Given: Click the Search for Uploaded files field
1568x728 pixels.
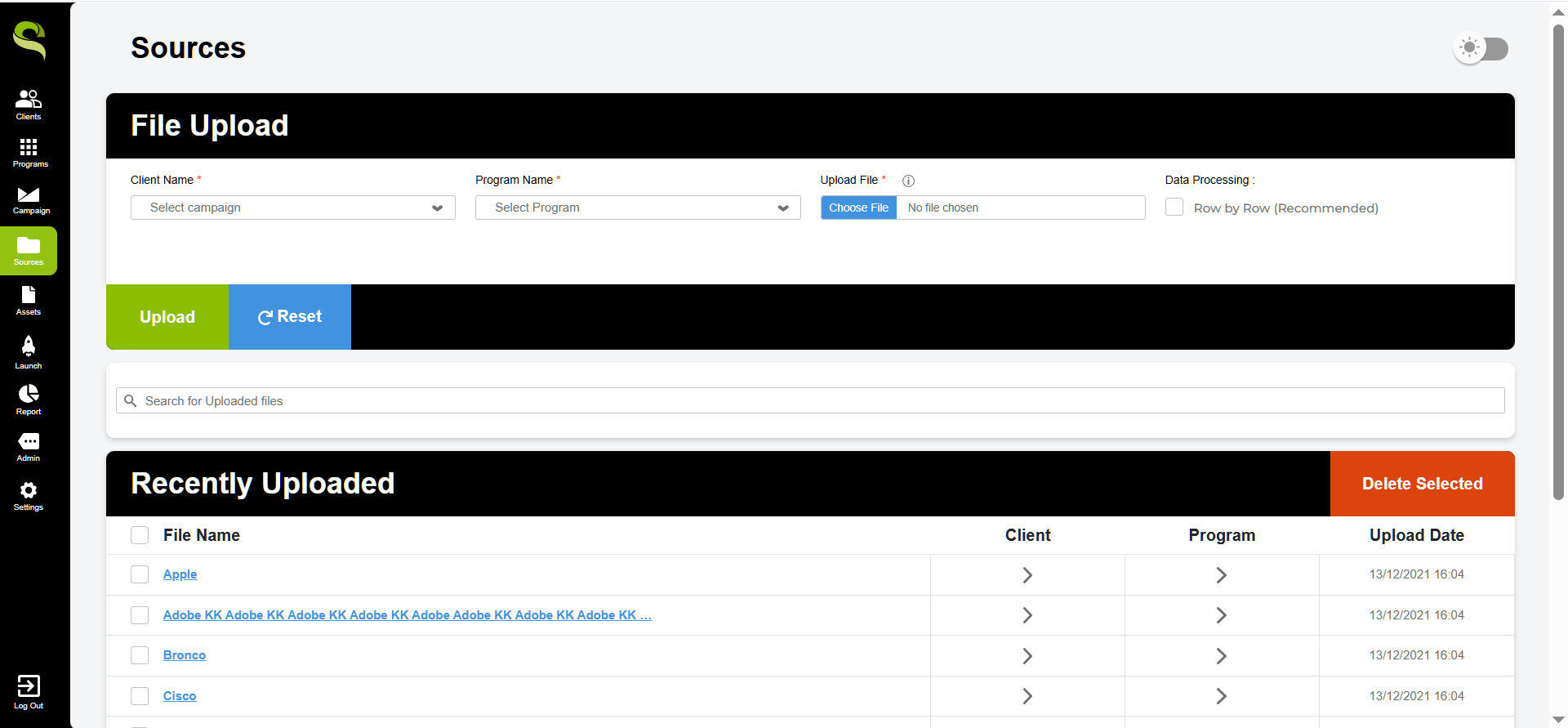Looking at the screenshot, I should pyautogui.click(x=809, y=400).
